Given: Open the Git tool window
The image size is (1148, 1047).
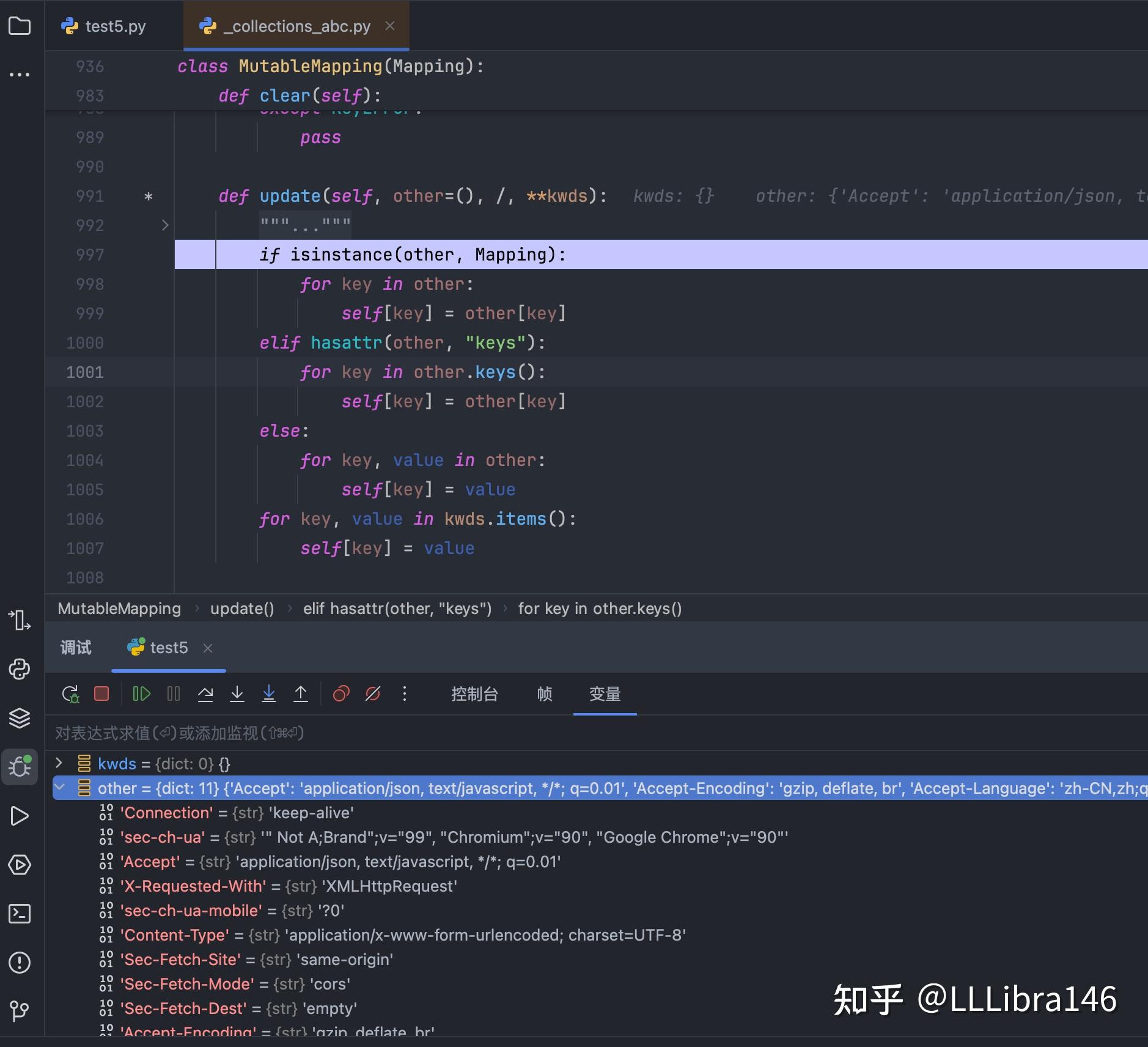Looking at the screenshot, I should click(x=20, y=1012).
